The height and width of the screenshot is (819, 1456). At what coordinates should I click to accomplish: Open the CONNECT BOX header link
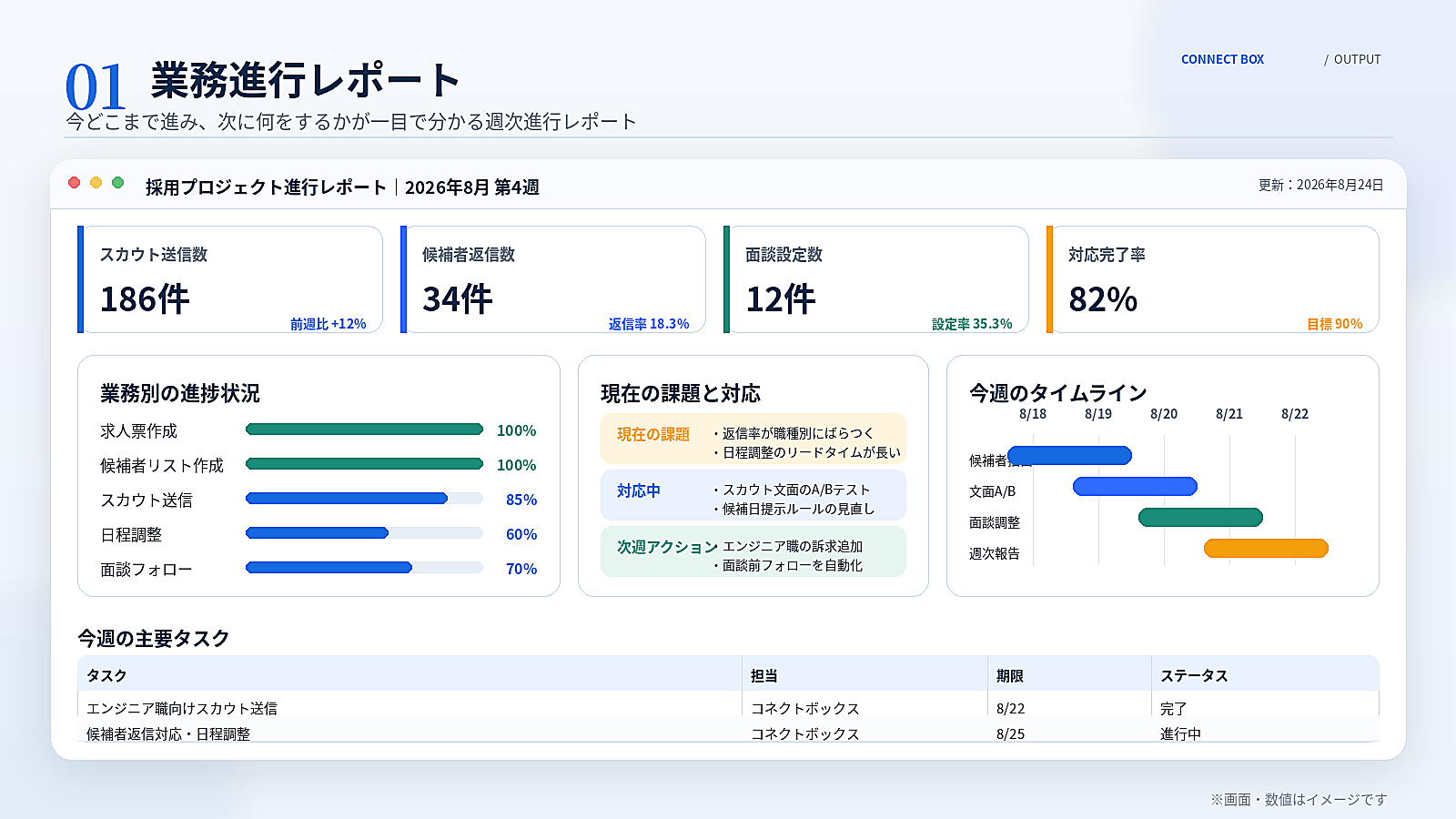pos(1222,59)
